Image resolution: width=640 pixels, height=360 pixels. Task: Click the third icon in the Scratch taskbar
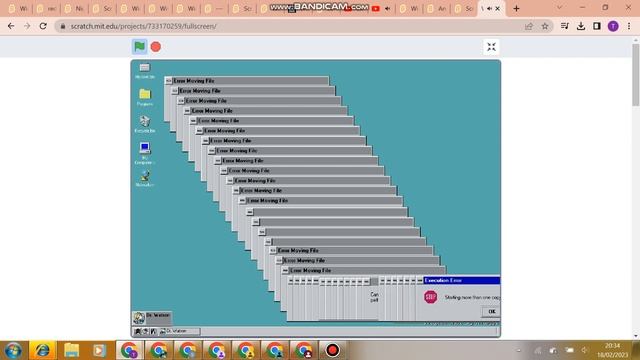(x=153, y=331)
